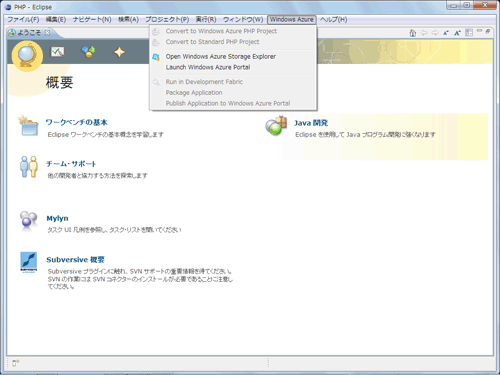This screenshot has width=500, height=375.
Task: Navigate forward with the right arrow icon
Action: point(435,32)
